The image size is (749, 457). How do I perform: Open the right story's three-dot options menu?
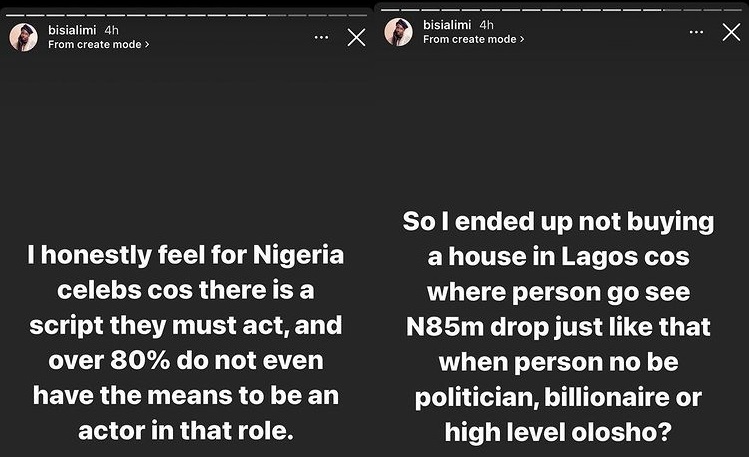coord(696,32)
